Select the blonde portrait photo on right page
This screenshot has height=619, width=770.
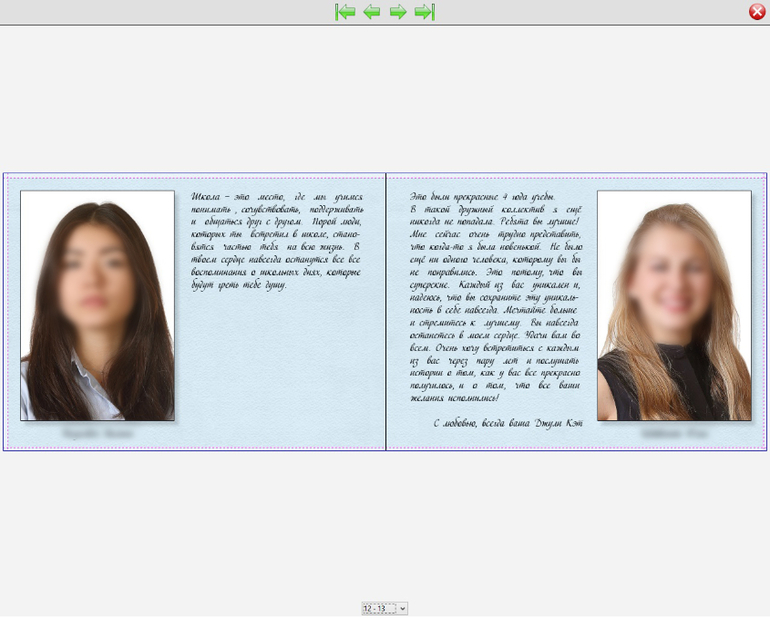(x=674, y=305)
